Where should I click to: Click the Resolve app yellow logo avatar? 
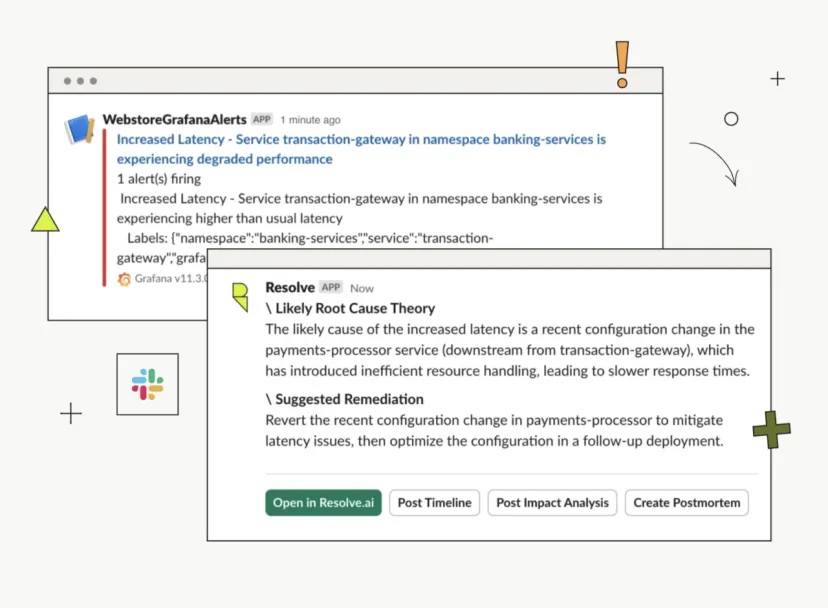coord(240,296)
